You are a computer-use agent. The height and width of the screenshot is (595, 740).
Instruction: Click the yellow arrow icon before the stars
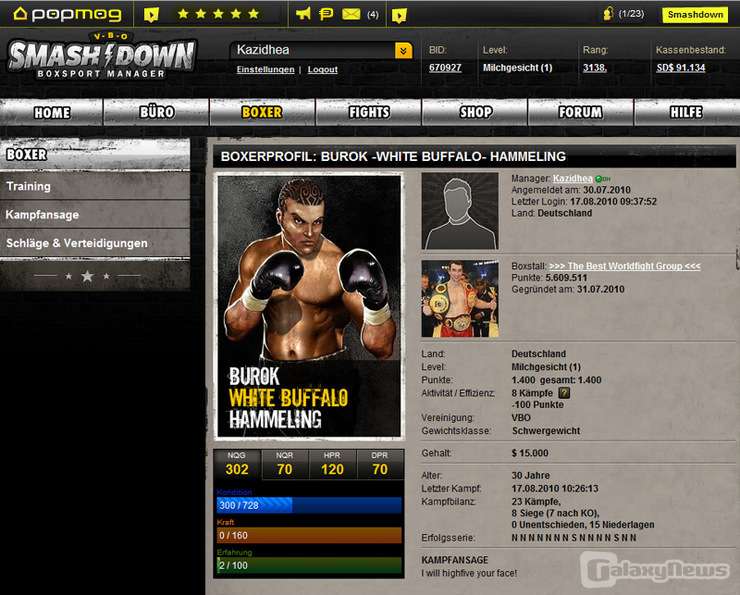[151, 15]
